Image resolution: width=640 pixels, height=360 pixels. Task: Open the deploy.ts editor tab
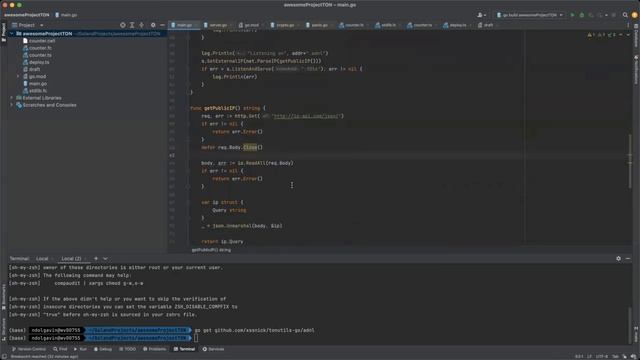pyautogui.click(x=458, y=25)
